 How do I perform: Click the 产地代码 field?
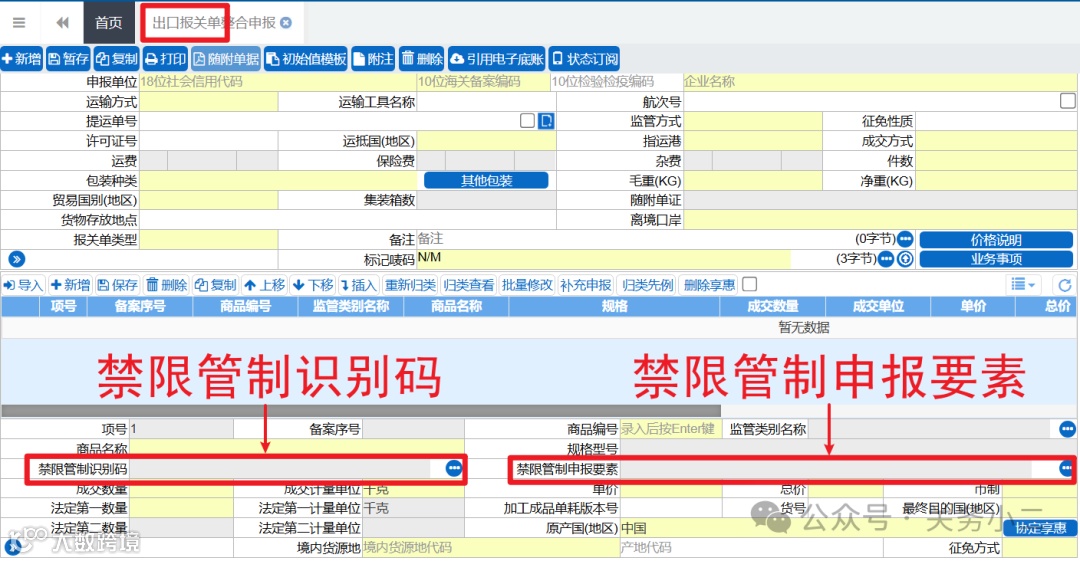(751, 547)
